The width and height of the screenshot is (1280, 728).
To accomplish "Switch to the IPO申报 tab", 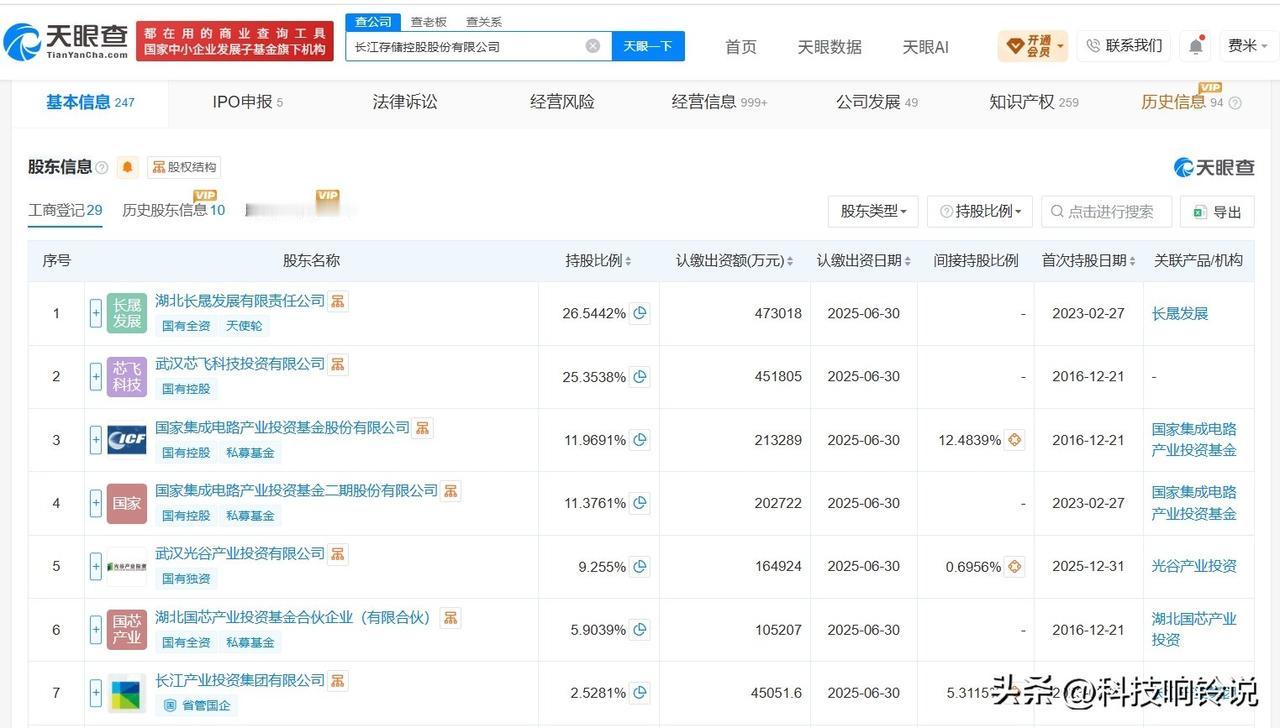I will point(248,102).
